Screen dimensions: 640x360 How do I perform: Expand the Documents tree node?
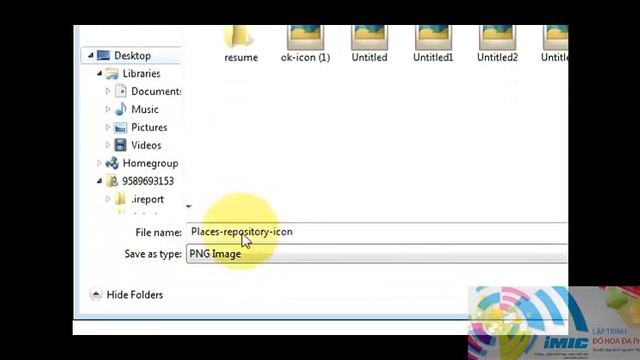pyautogui.click(x=108, y=91)
